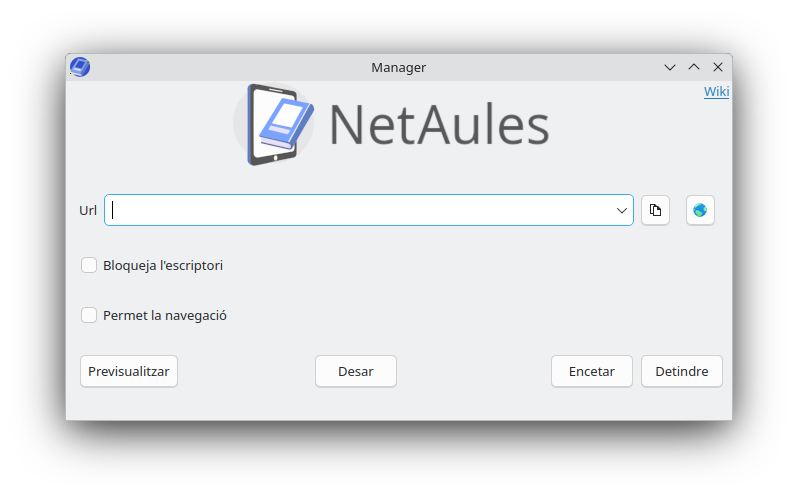The width and height of the screenshot is (798, 498).
Task: Expand the Url dropdown arrow
Action: pyautogui.click(x=622, y=210)
